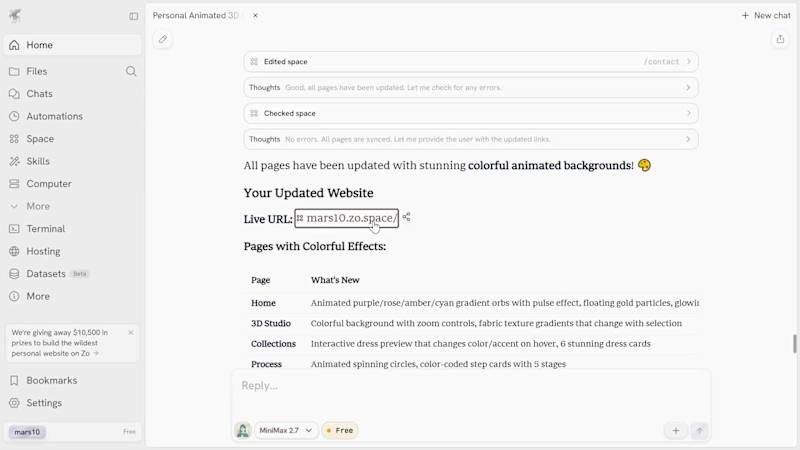Expand the Edited space /contact row

(471, 62)
